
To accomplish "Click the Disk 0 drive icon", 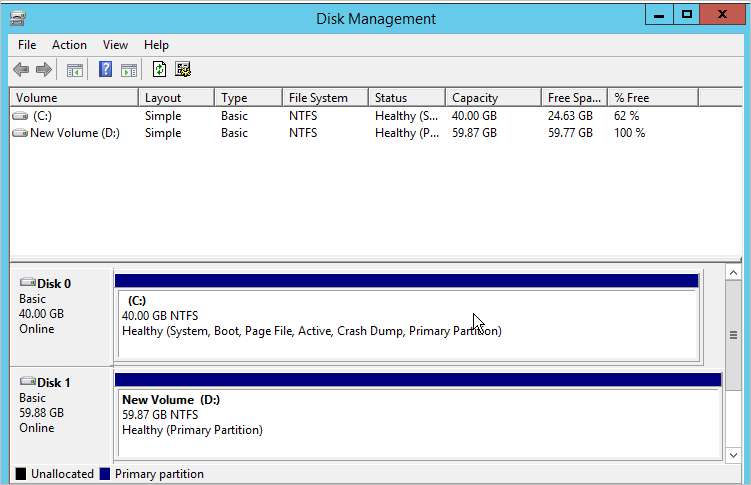I will pos(28,282).
